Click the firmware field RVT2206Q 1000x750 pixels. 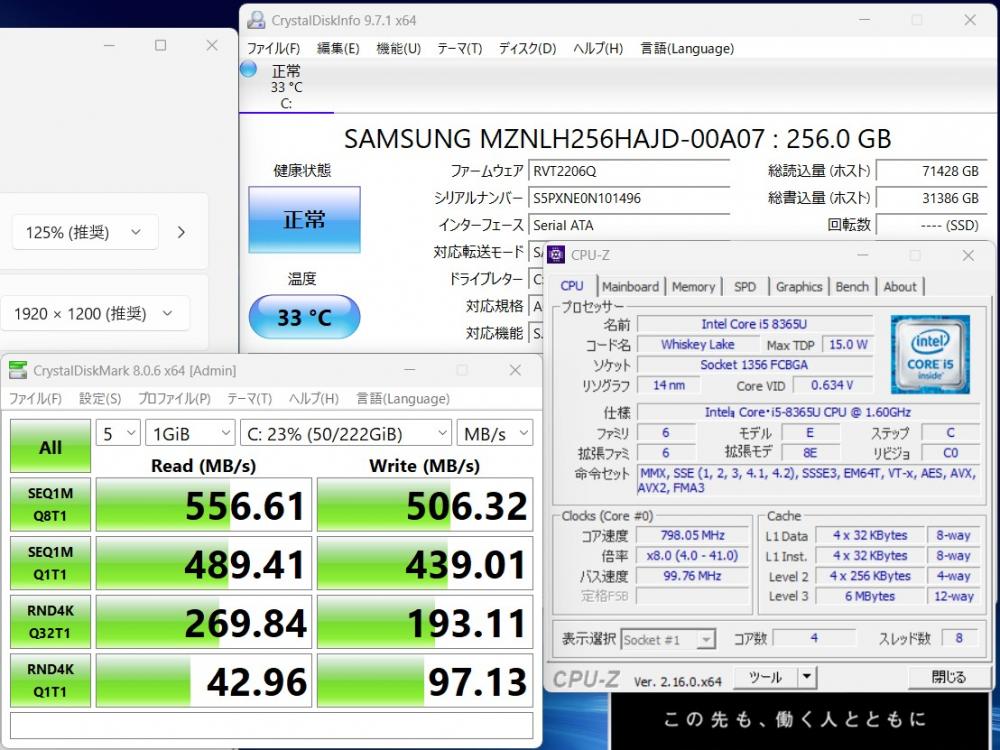[x=628, y=171]
